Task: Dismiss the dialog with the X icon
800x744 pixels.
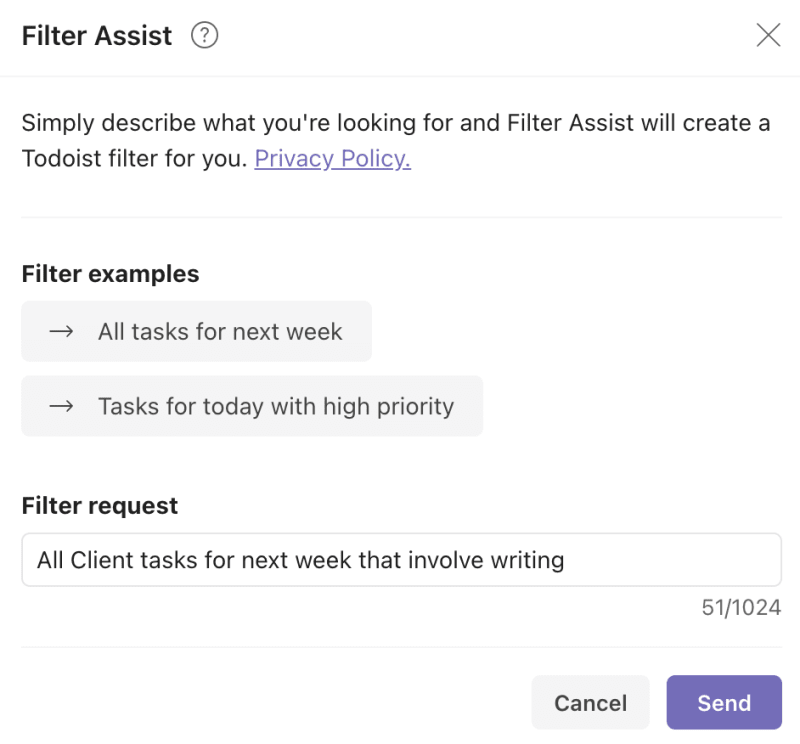Action: [768, 35]
